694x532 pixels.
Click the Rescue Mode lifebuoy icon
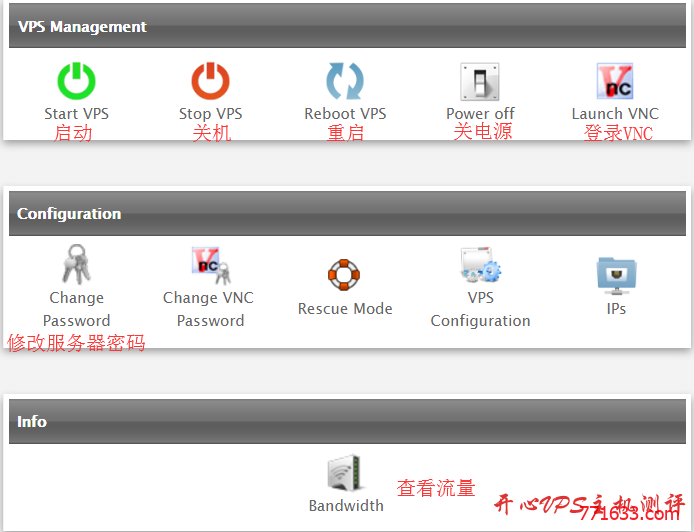(344, 275)
